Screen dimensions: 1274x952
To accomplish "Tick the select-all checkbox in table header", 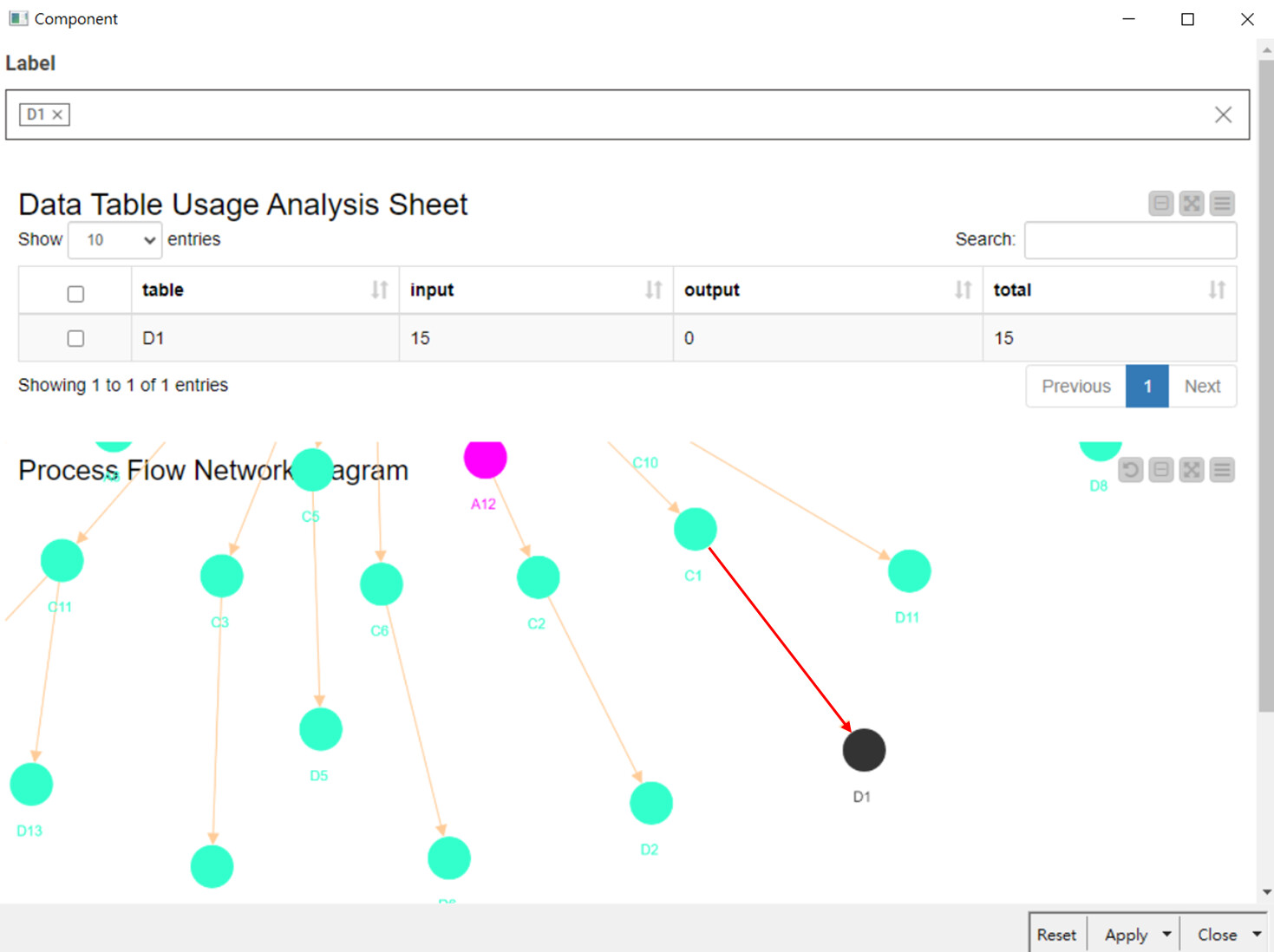I will tap(75, 294).
